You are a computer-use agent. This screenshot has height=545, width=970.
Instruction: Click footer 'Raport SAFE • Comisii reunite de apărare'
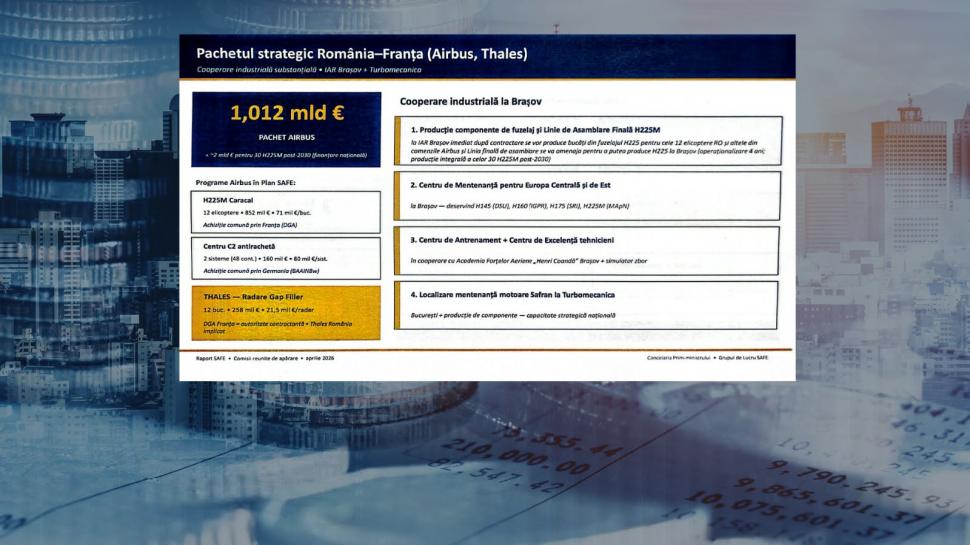tap(265, 358)
